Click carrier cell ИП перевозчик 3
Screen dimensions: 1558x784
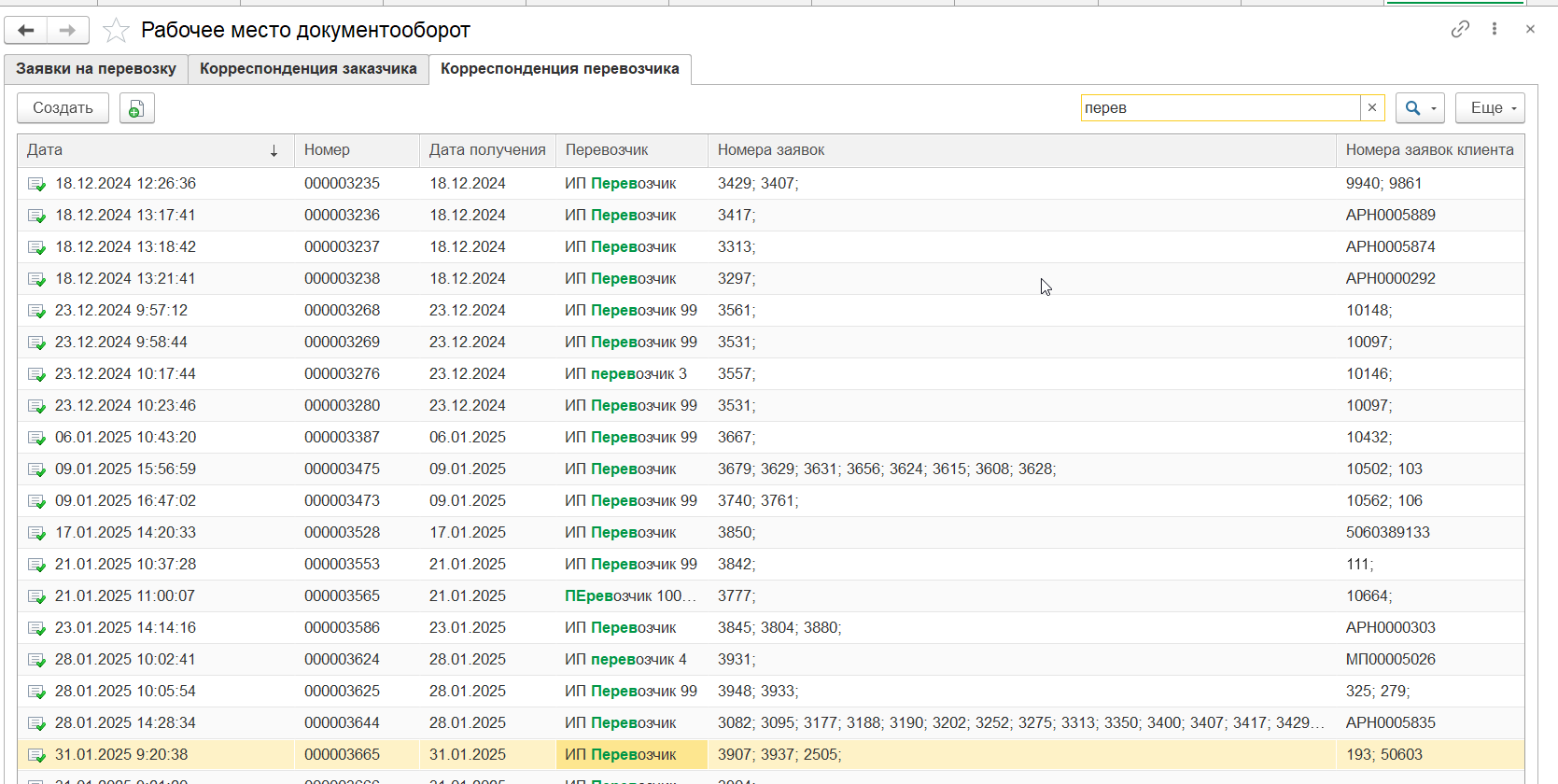click(x=632, y=374)
